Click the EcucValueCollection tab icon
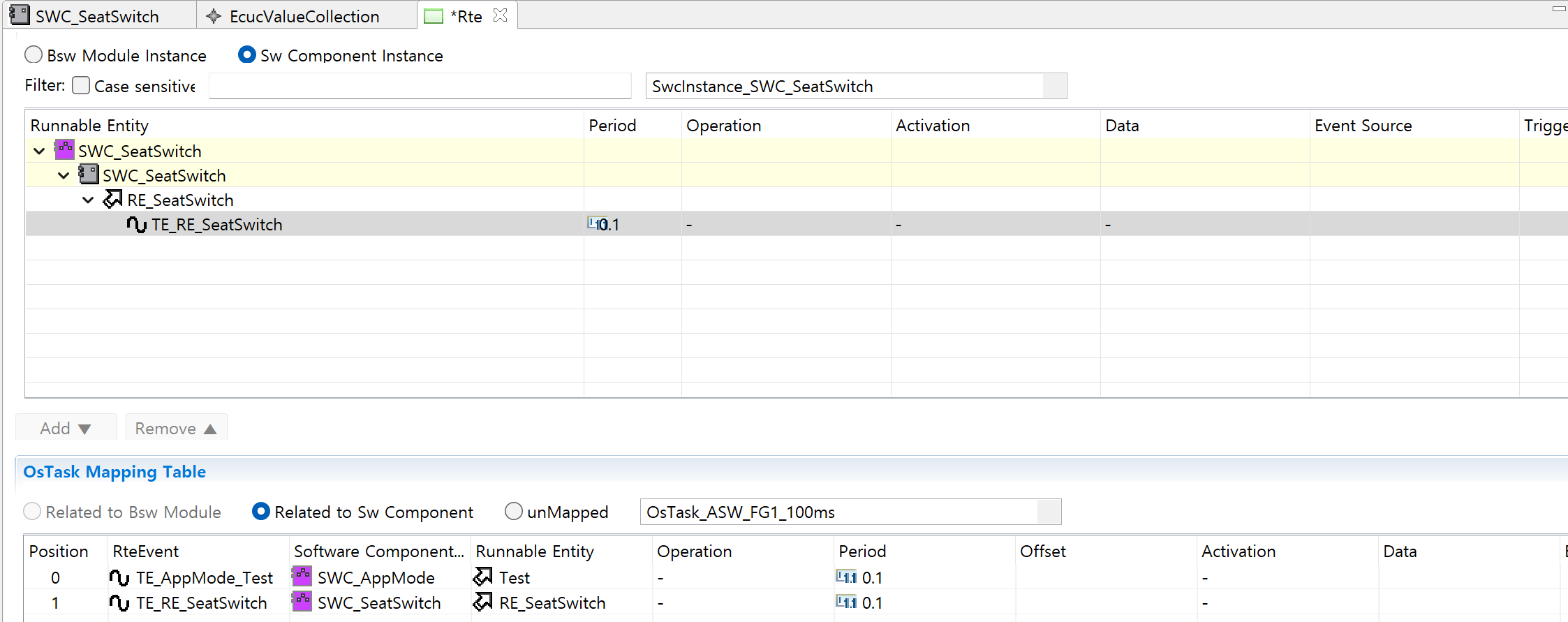The image size is (1568, 622). [x=214, y=16]
